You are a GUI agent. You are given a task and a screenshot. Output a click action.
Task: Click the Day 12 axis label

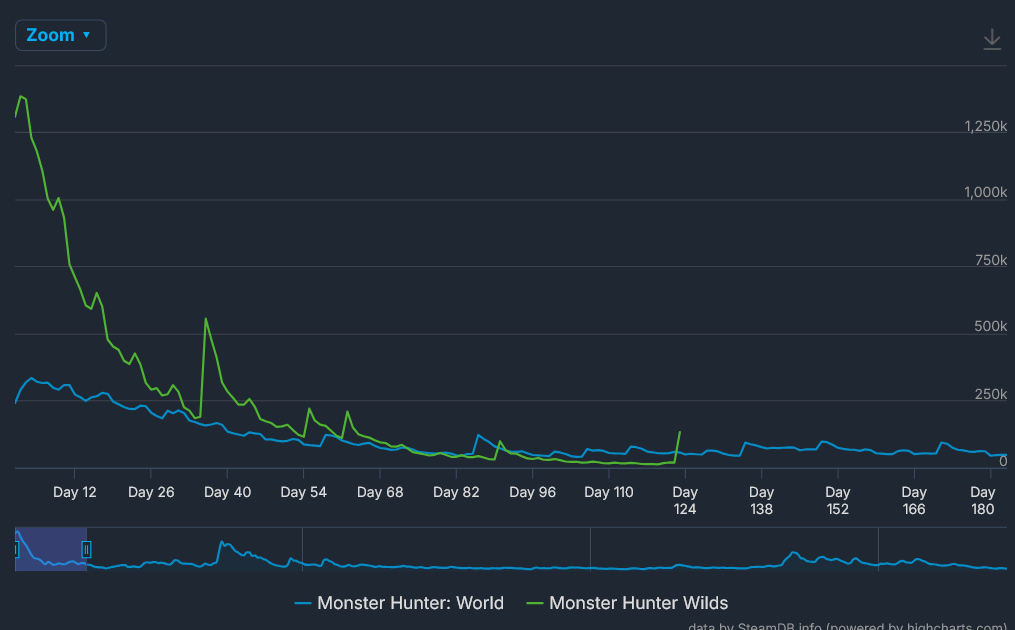(x=74, y=492)
